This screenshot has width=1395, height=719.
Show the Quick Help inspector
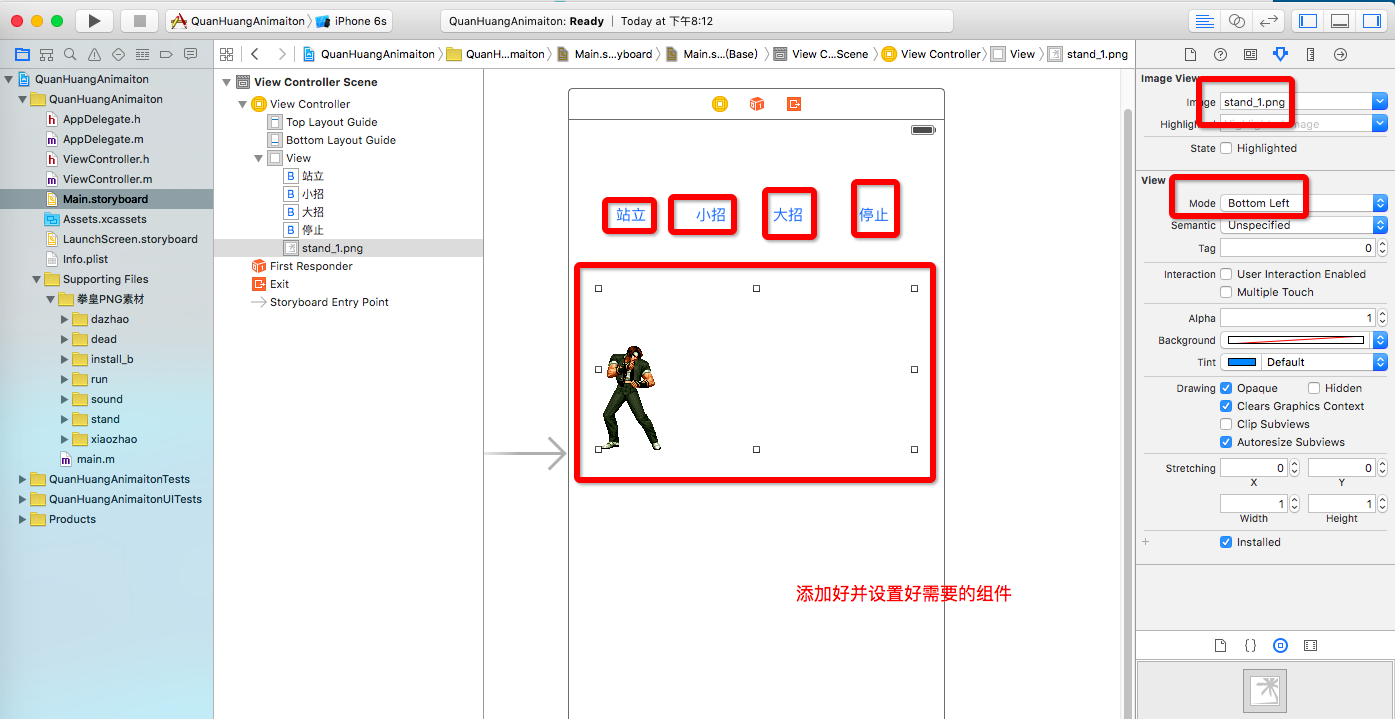[1220, 54]
